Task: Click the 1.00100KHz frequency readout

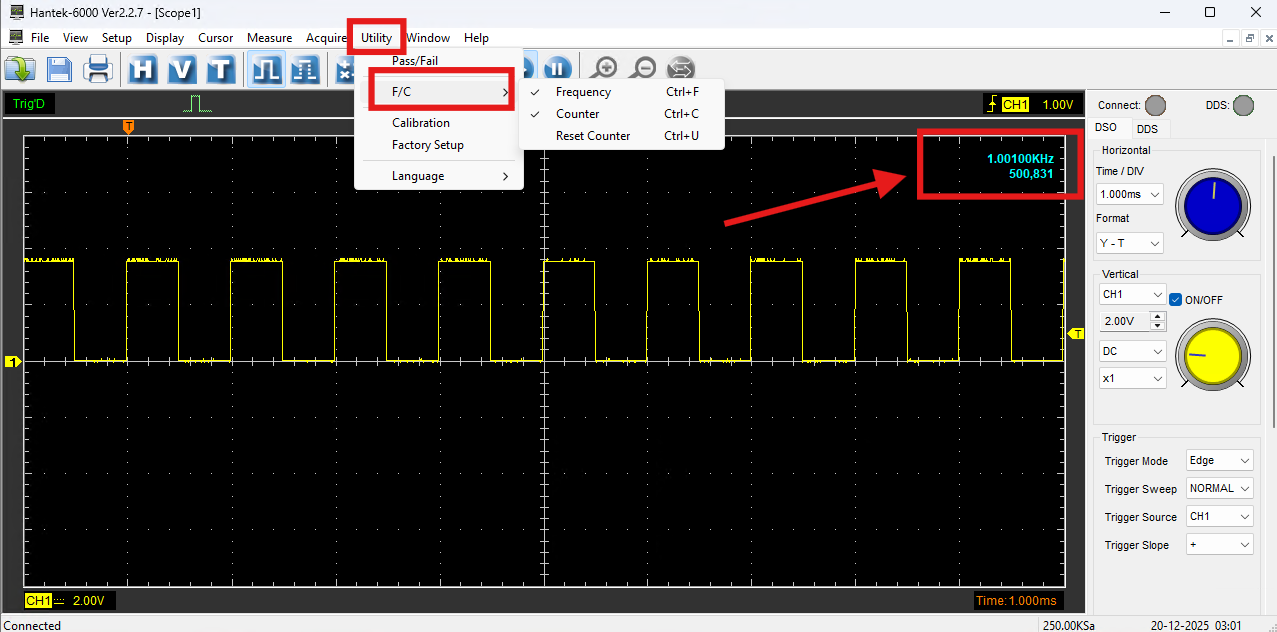Action: (x=1019, y=159)
